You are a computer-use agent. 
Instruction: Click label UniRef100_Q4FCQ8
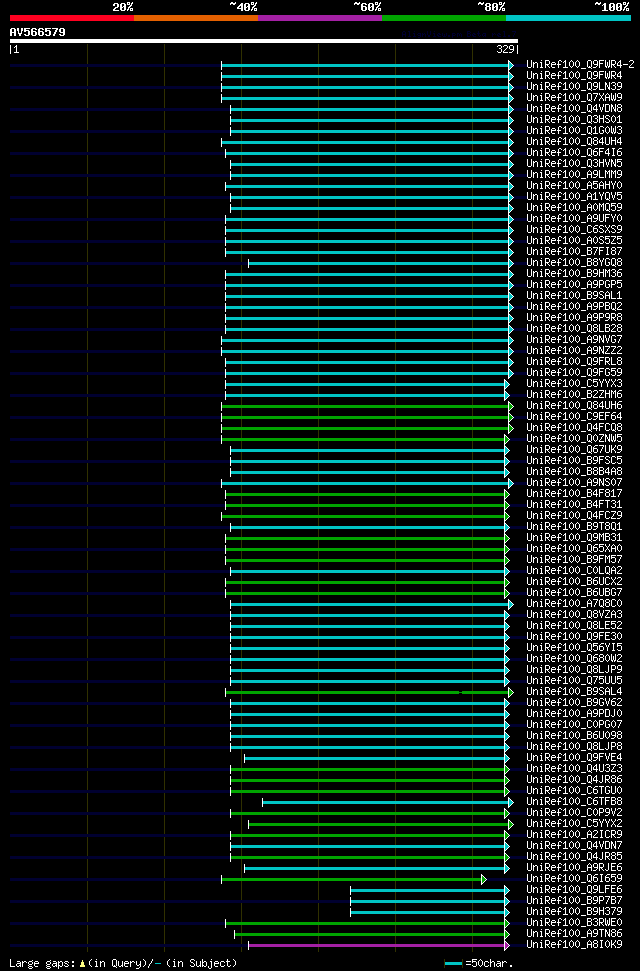click(574, 427)
